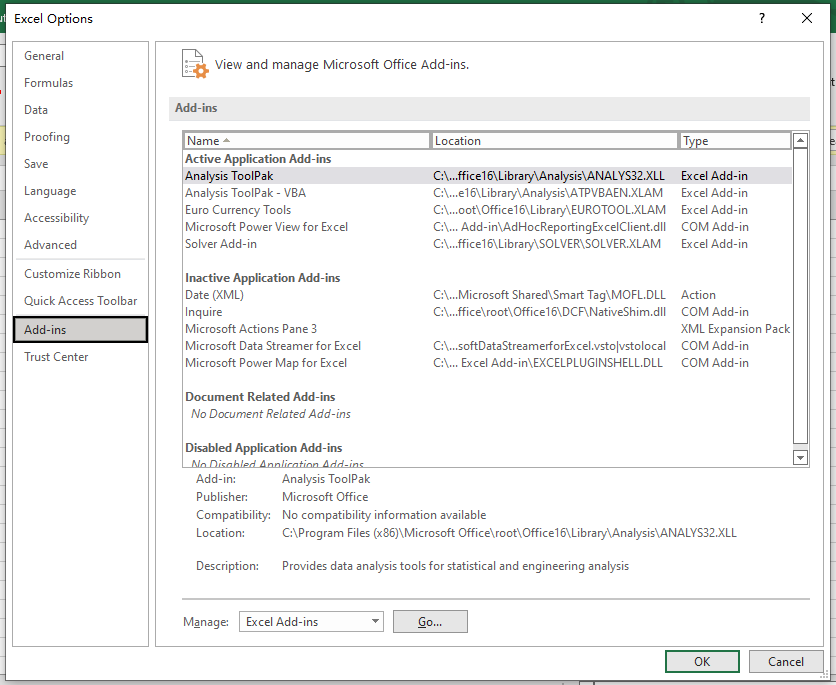
Task: Open the Help question mark button
Action: [x=762, y=19]
